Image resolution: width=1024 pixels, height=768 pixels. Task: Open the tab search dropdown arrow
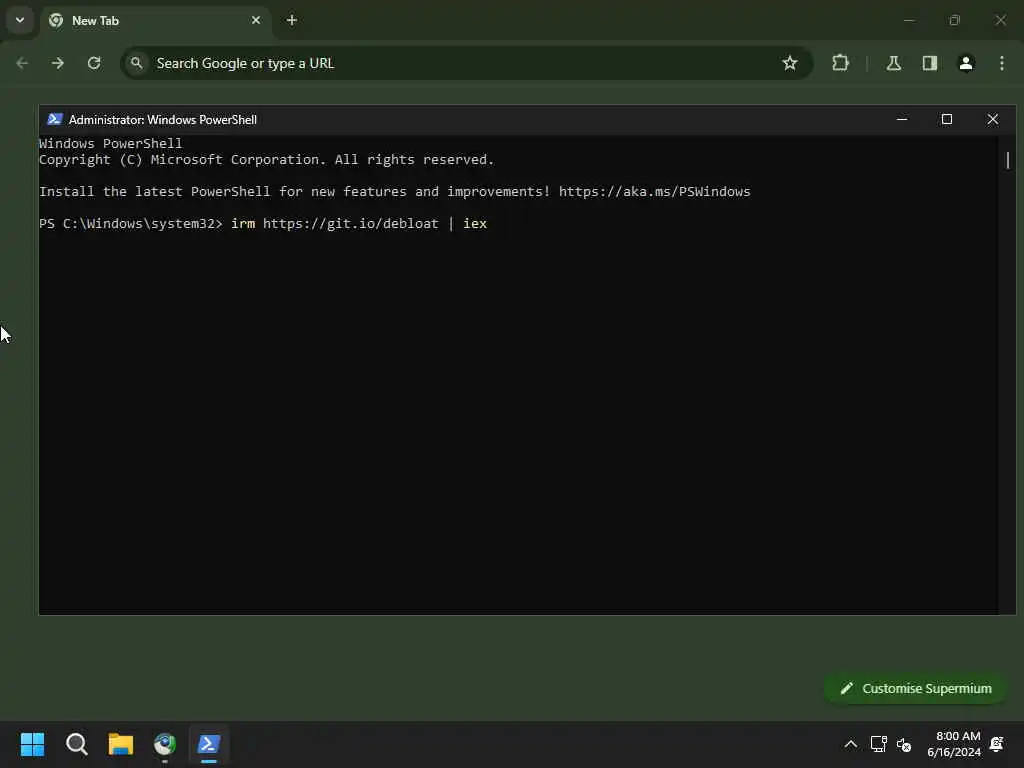coord(20,20)
